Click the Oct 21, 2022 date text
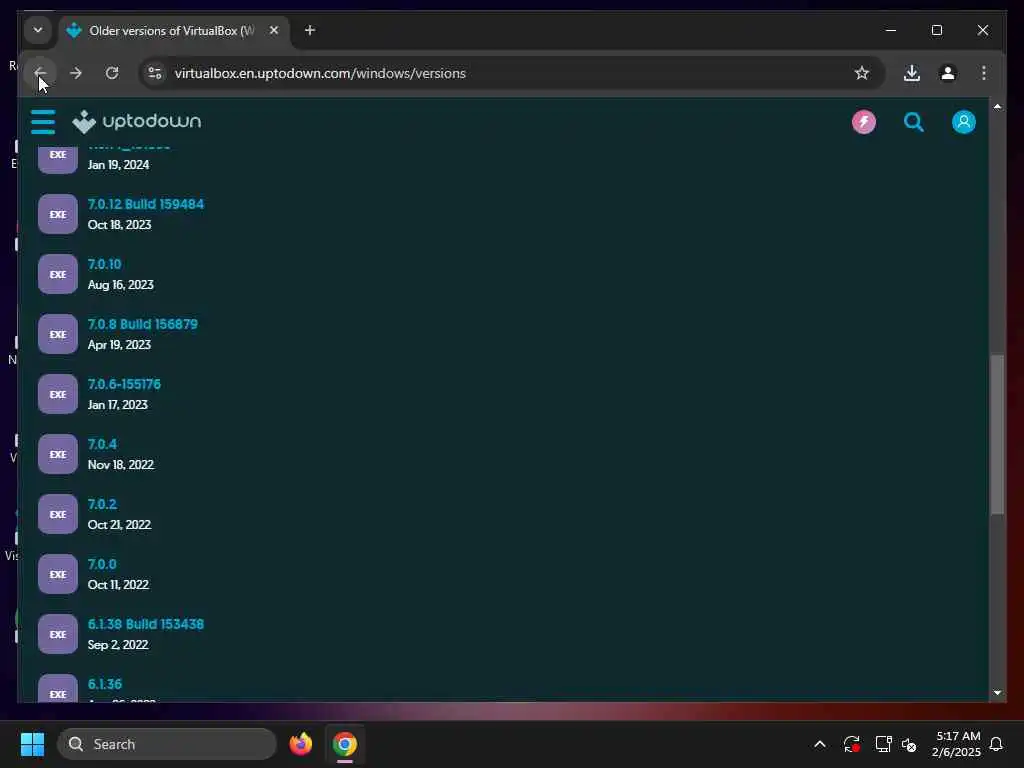Viewport: 1024px width, 768px height. click(120, 525)
